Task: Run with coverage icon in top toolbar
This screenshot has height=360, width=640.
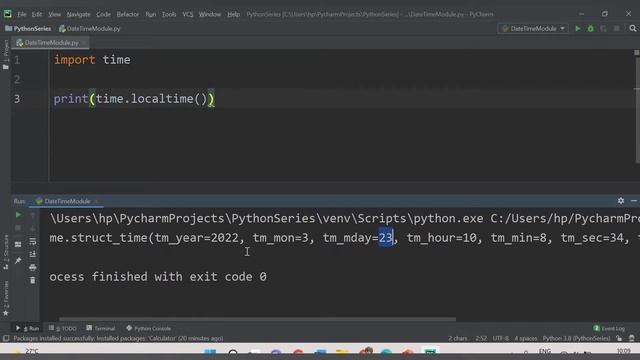Action: 603,29
